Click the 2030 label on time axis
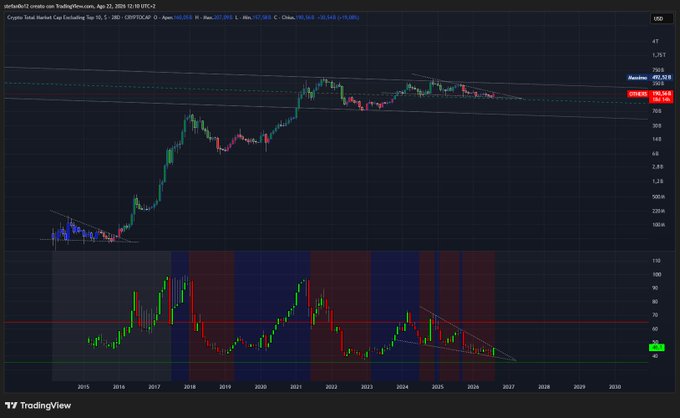 [x=615, y=387]
